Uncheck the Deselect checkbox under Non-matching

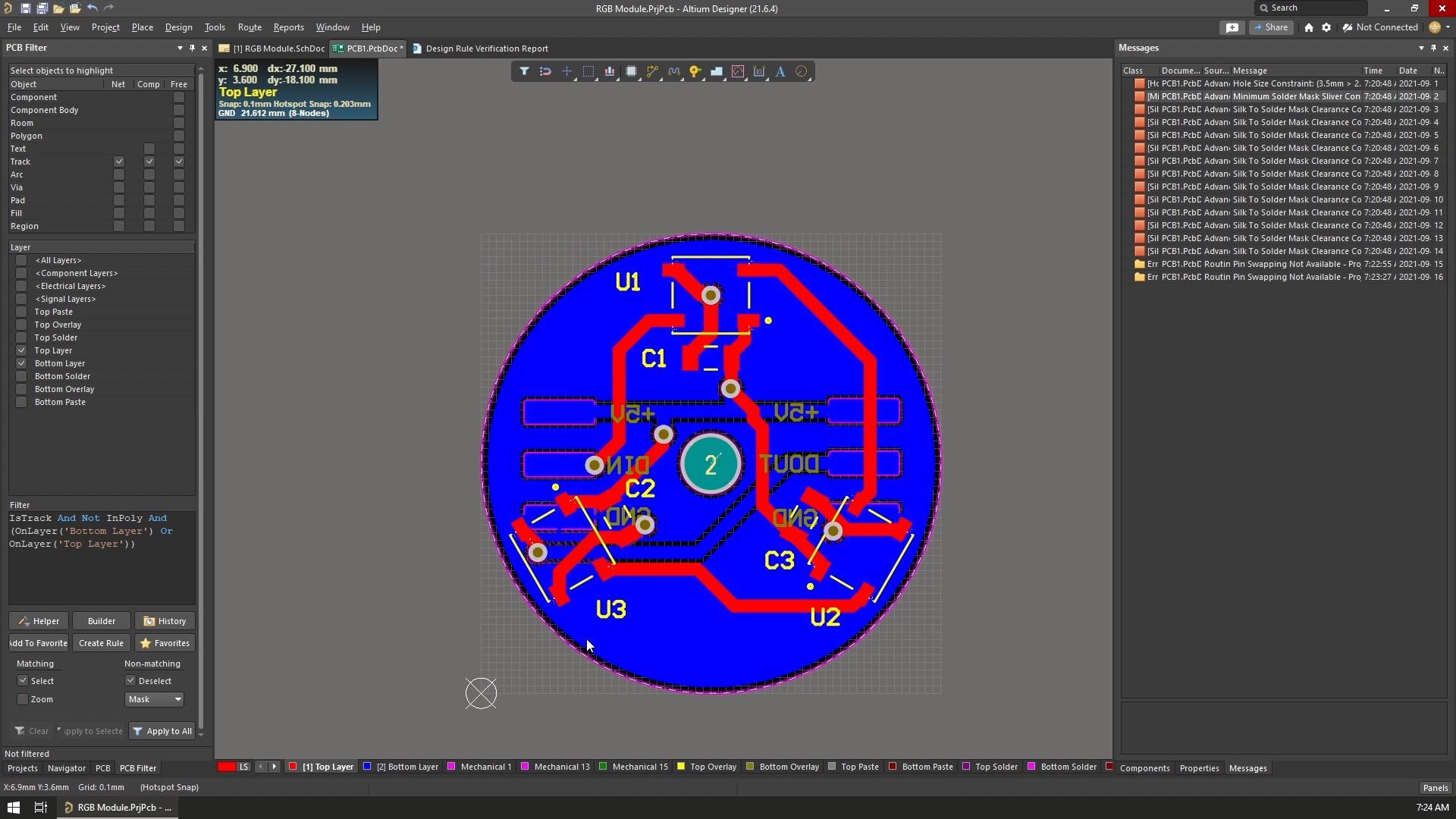pyautogui.click(x=130, y=680)
